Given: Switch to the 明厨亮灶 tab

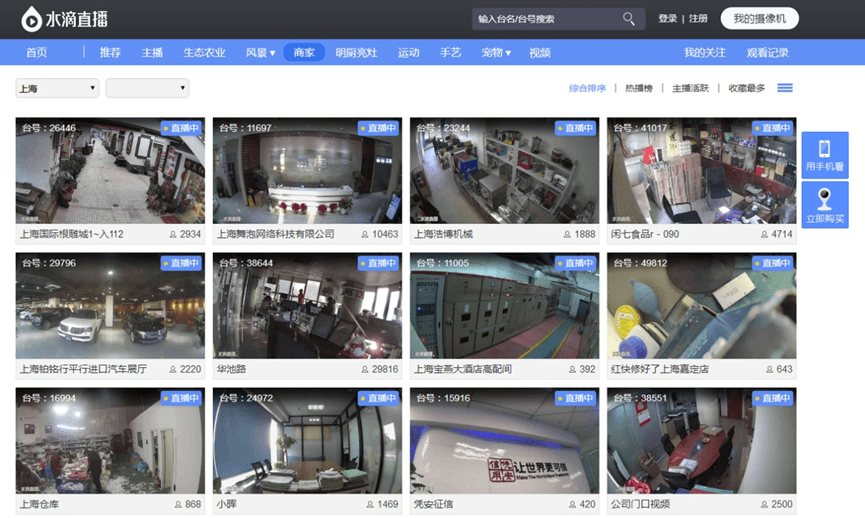Looking at the screenshot, I should click(x=356, y=53).
